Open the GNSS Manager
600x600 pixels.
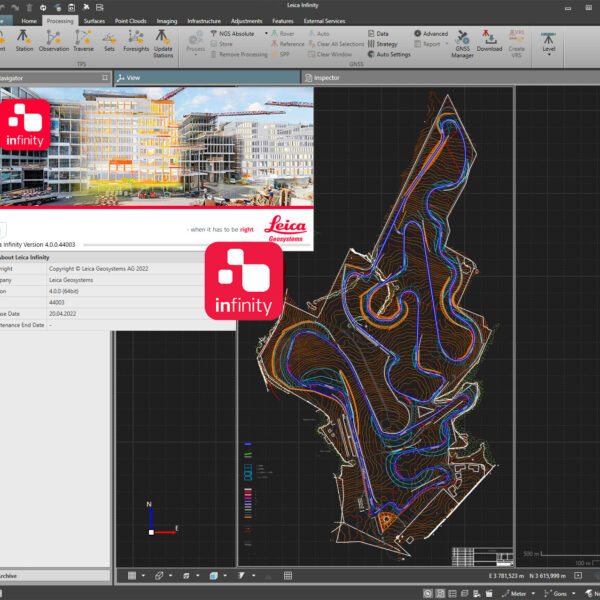(462, 43)
